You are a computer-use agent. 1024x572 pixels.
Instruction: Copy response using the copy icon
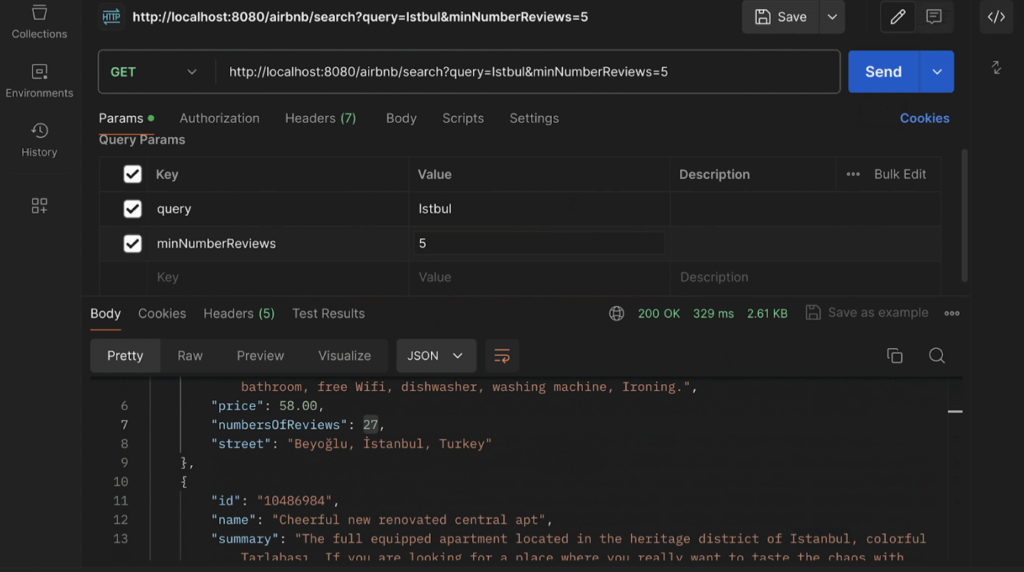pyautogui.click(x=895, y=356)
